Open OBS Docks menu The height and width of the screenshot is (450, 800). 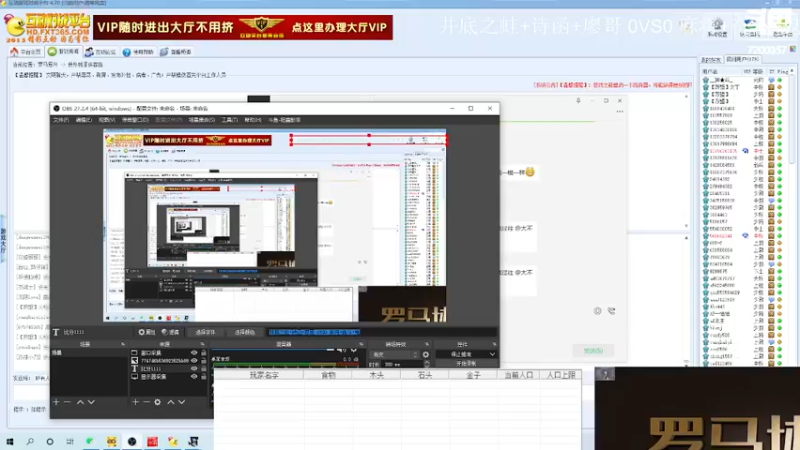[x=135, y=120]
